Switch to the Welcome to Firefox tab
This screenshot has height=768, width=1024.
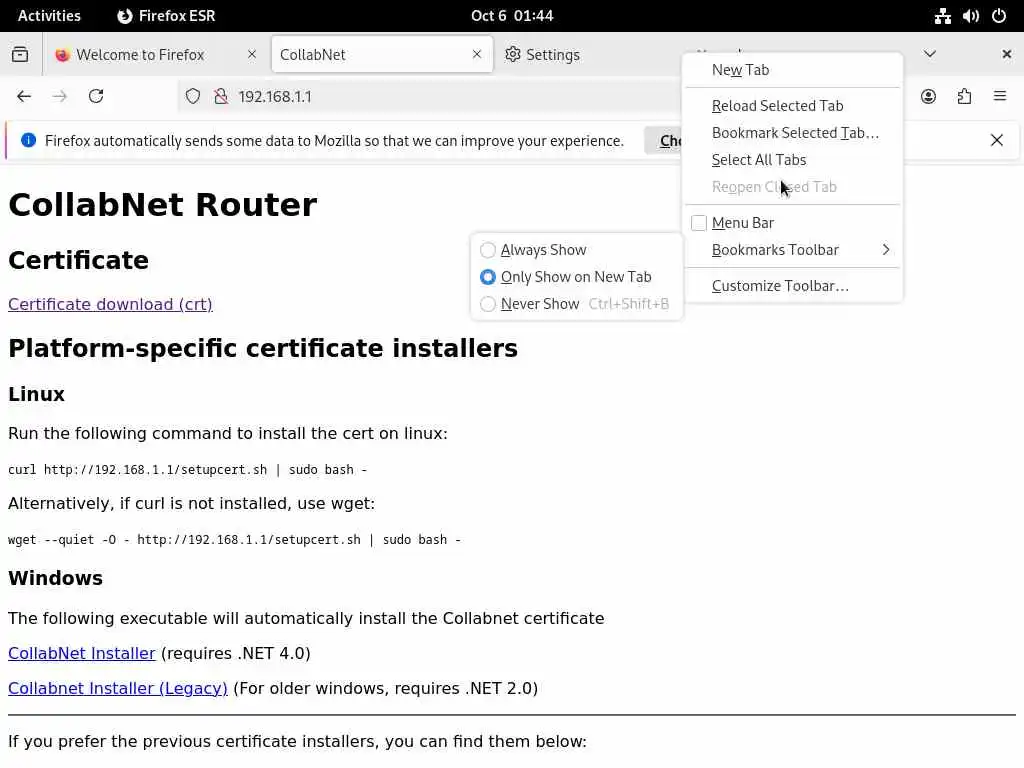(x=155, y=54)
